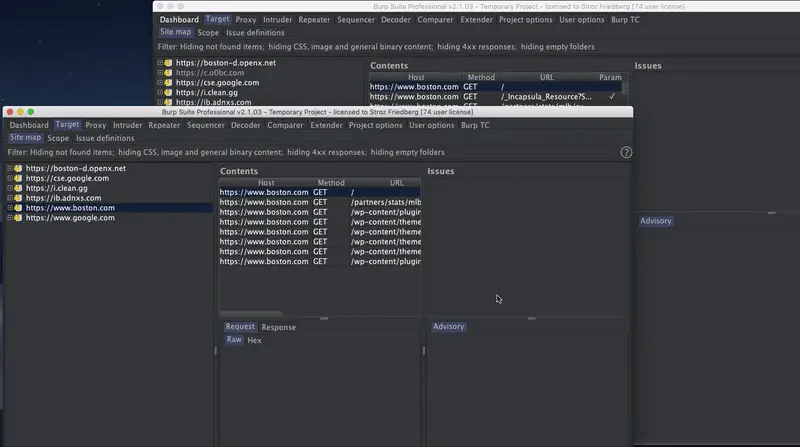Screen dimensions: 800x447
Task: Expand the https://boston-d.openx.net tree node
Action: pos(9,168)
